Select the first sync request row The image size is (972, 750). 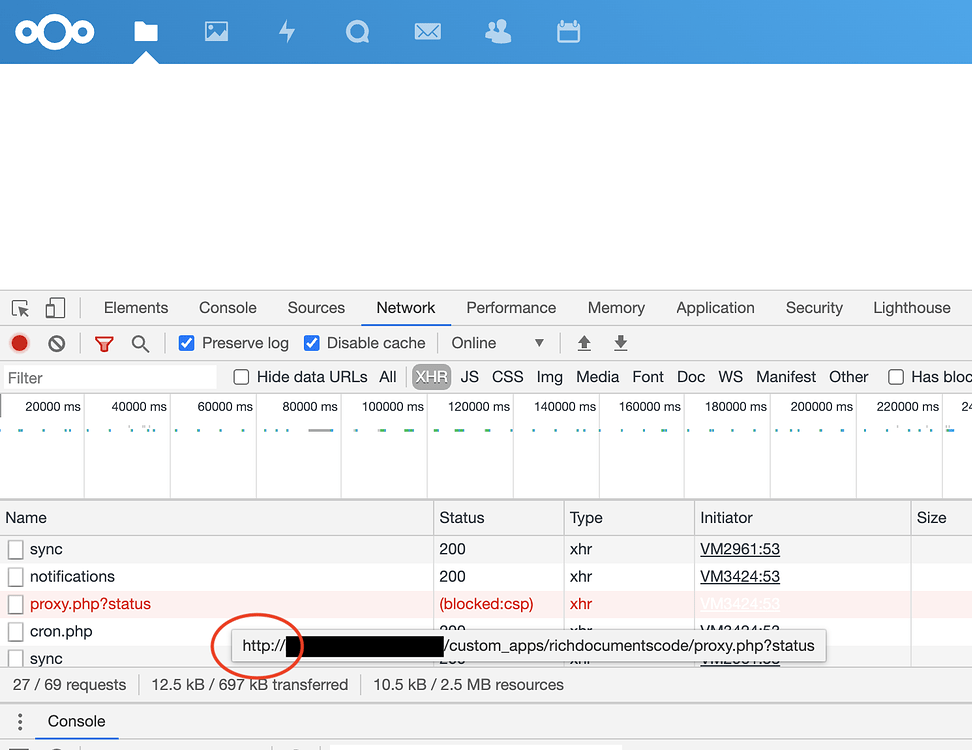486,549
